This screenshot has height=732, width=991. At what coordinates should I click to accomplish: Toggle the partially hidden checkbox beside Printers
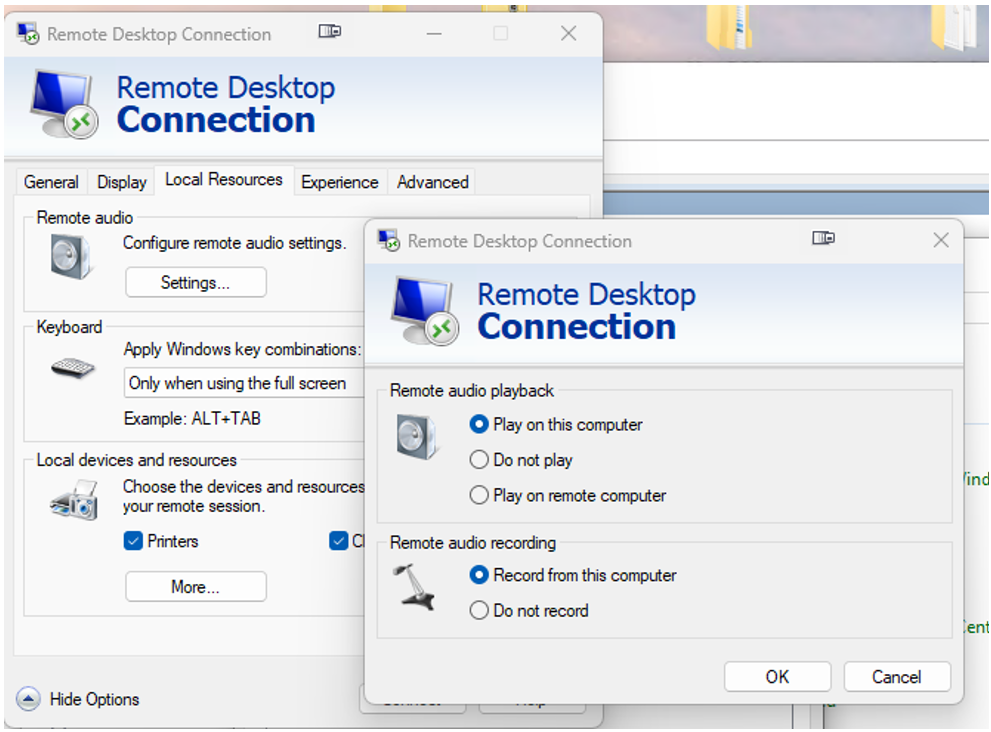point(339,541)
